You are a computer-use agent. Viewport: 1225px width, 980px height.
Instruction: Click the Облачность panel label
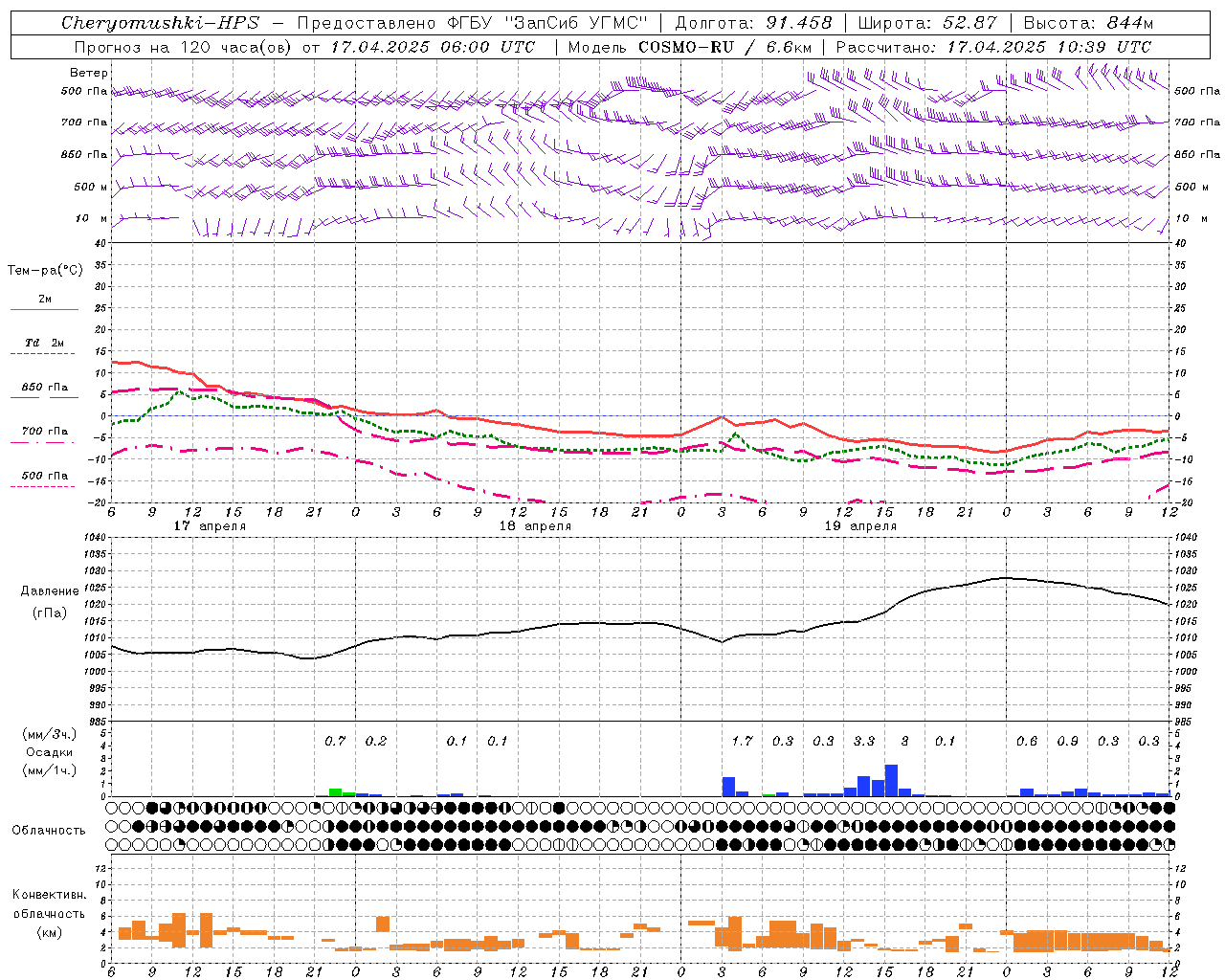coord(49,830)
